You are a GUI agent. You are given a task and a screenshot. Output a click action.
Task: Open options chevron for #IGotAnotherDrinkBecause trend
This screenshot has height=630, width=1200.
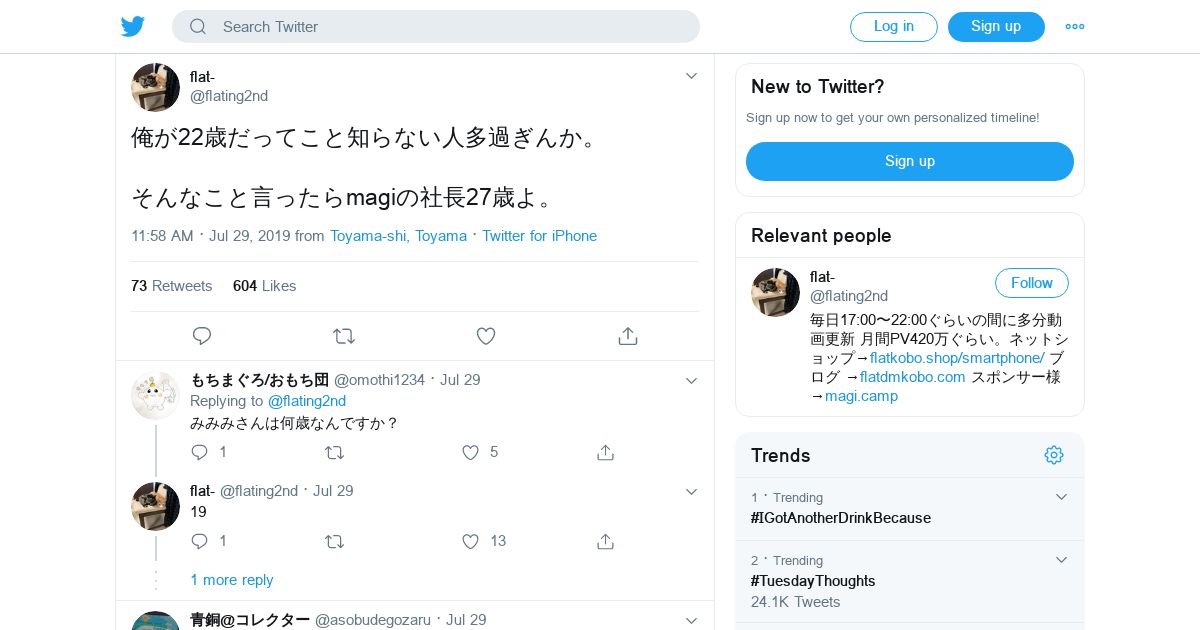point(1062,497)
